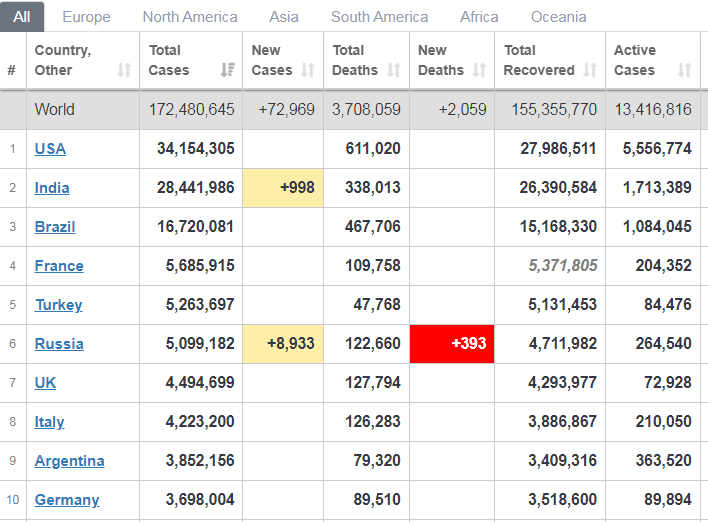
Task: Select France italic recovered value 5,371,805
Action: click(x=563, y=266)
